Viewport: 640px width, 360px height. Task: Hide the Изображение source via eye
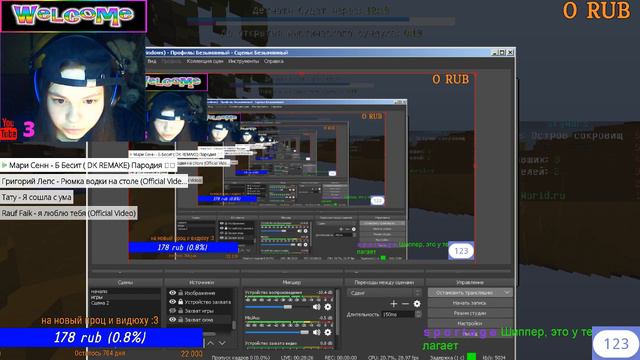point(173,293)
